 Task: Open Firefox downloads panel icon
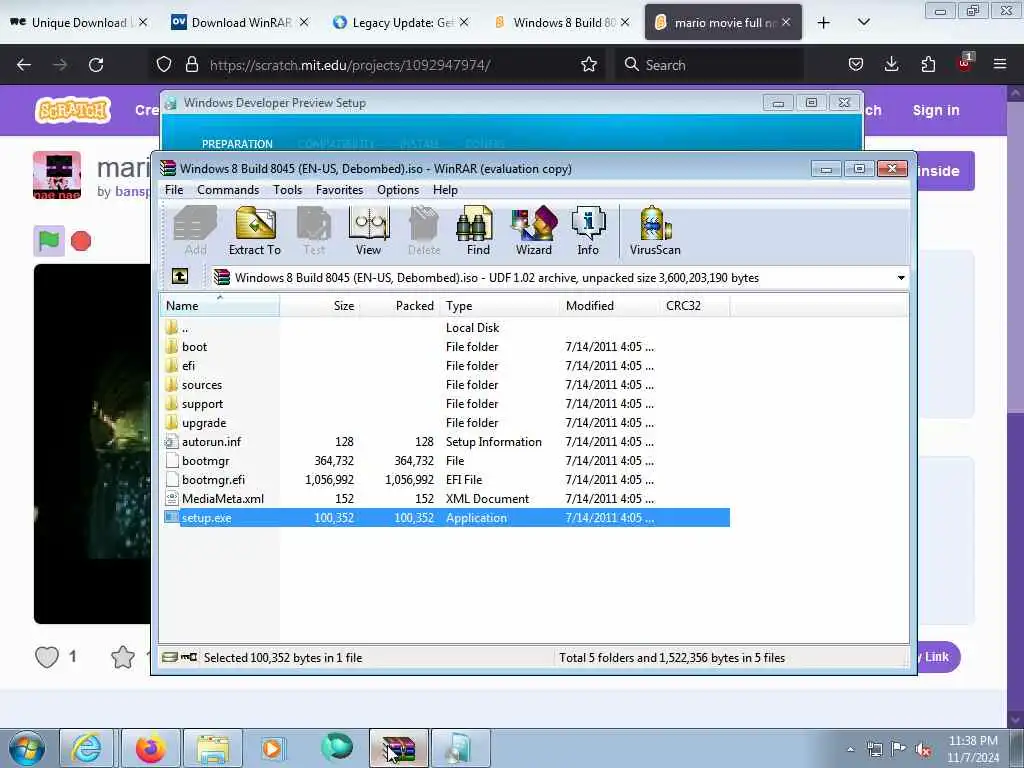point(891,64)
